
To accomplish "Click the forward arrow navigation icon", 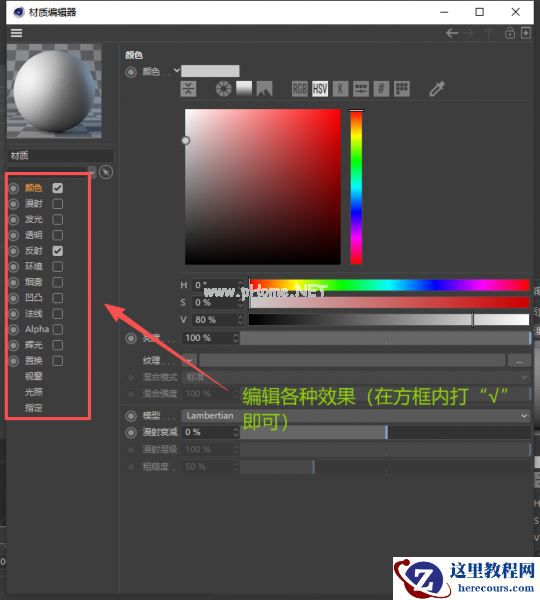I will tap(468, 34).
